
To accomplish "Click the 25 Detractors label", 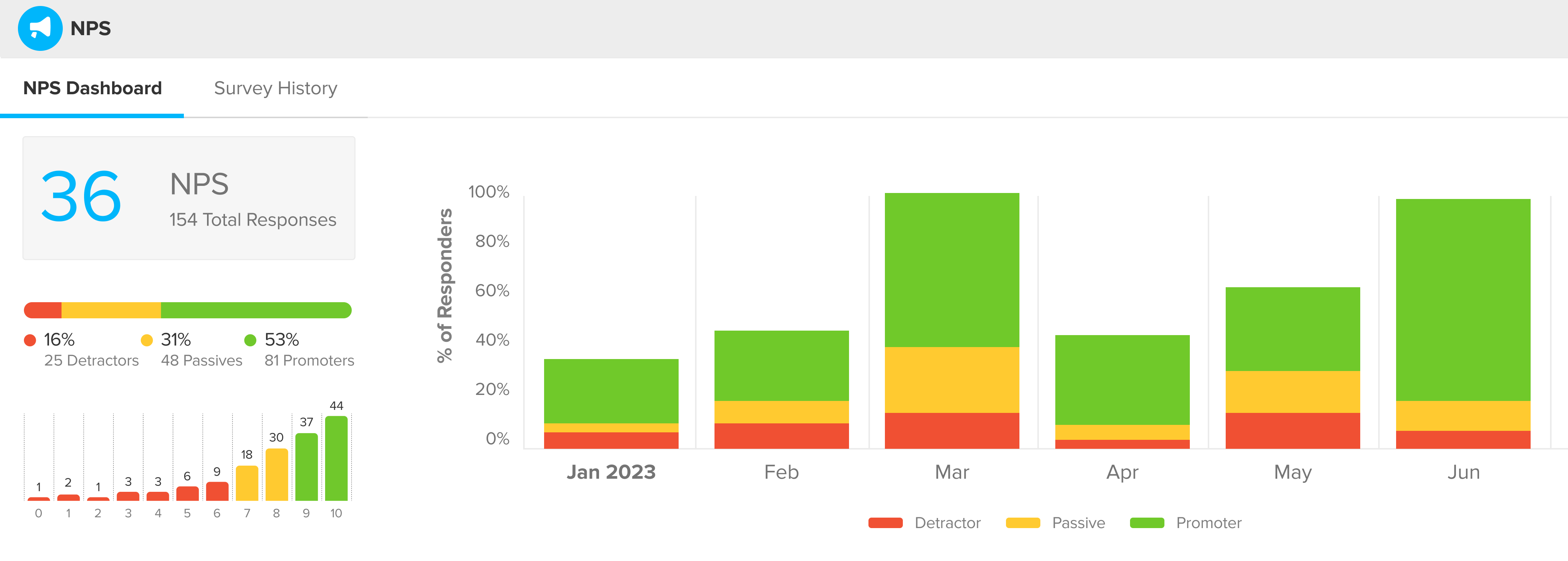I will (x=92, y=361).
